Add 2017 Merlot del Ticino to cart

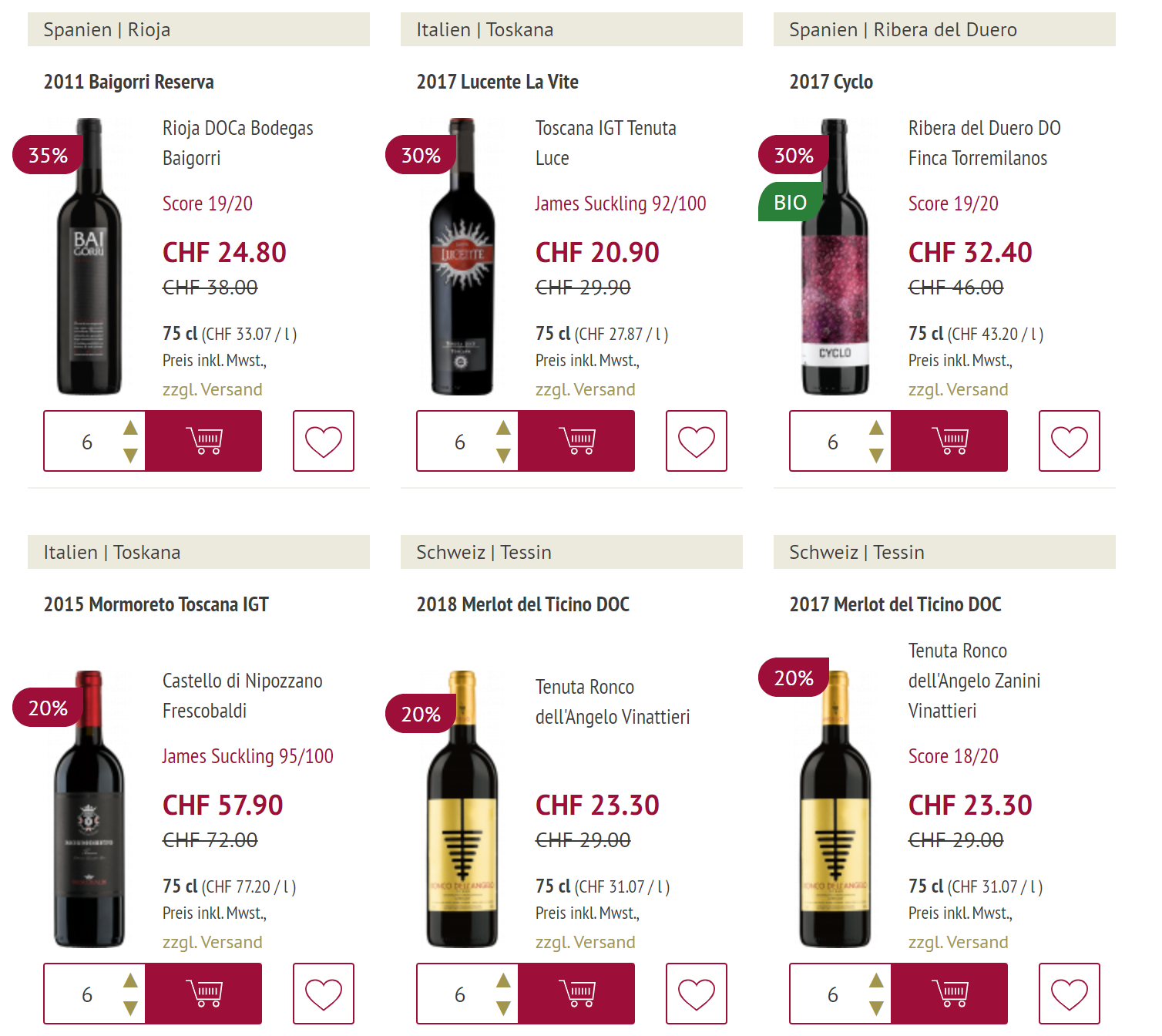pos(950,994)
